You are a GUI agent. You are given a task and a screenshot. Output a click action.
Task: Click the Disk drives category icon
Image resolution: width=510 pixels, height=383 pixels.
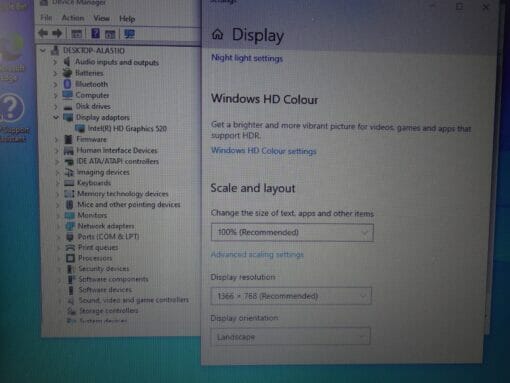pos(68,107)
